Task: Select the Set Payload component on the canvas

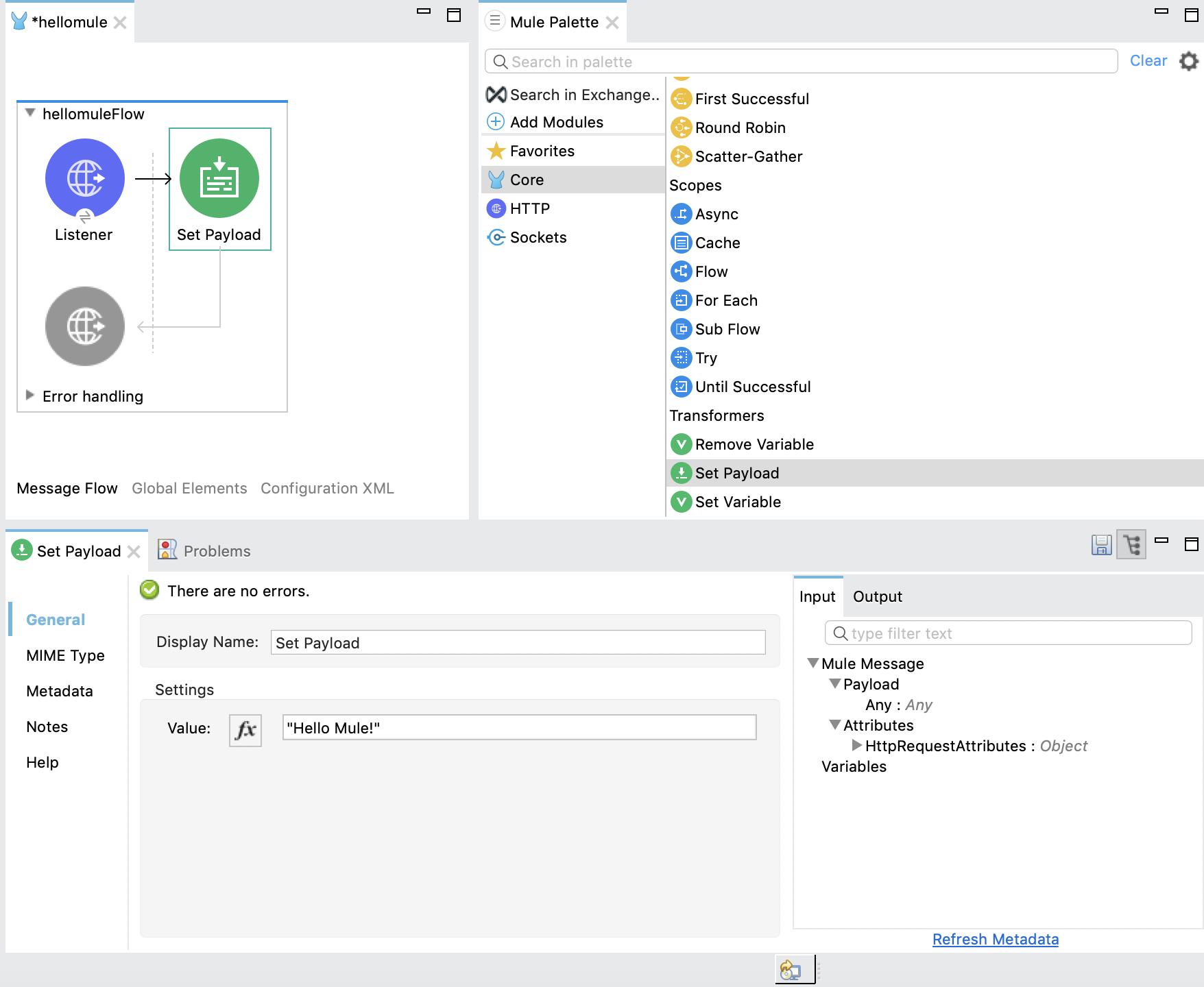Action: pyautogui.click(x=218, y=180)
